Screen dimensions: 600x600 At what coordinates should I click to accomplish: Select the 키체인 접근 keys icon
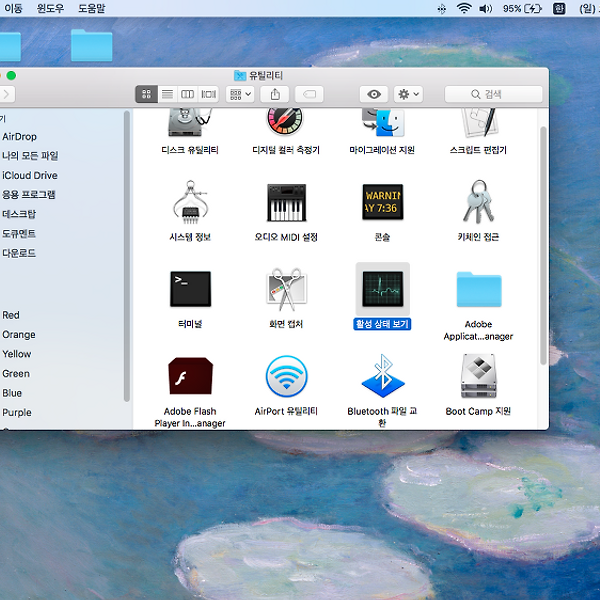point(478,203)
